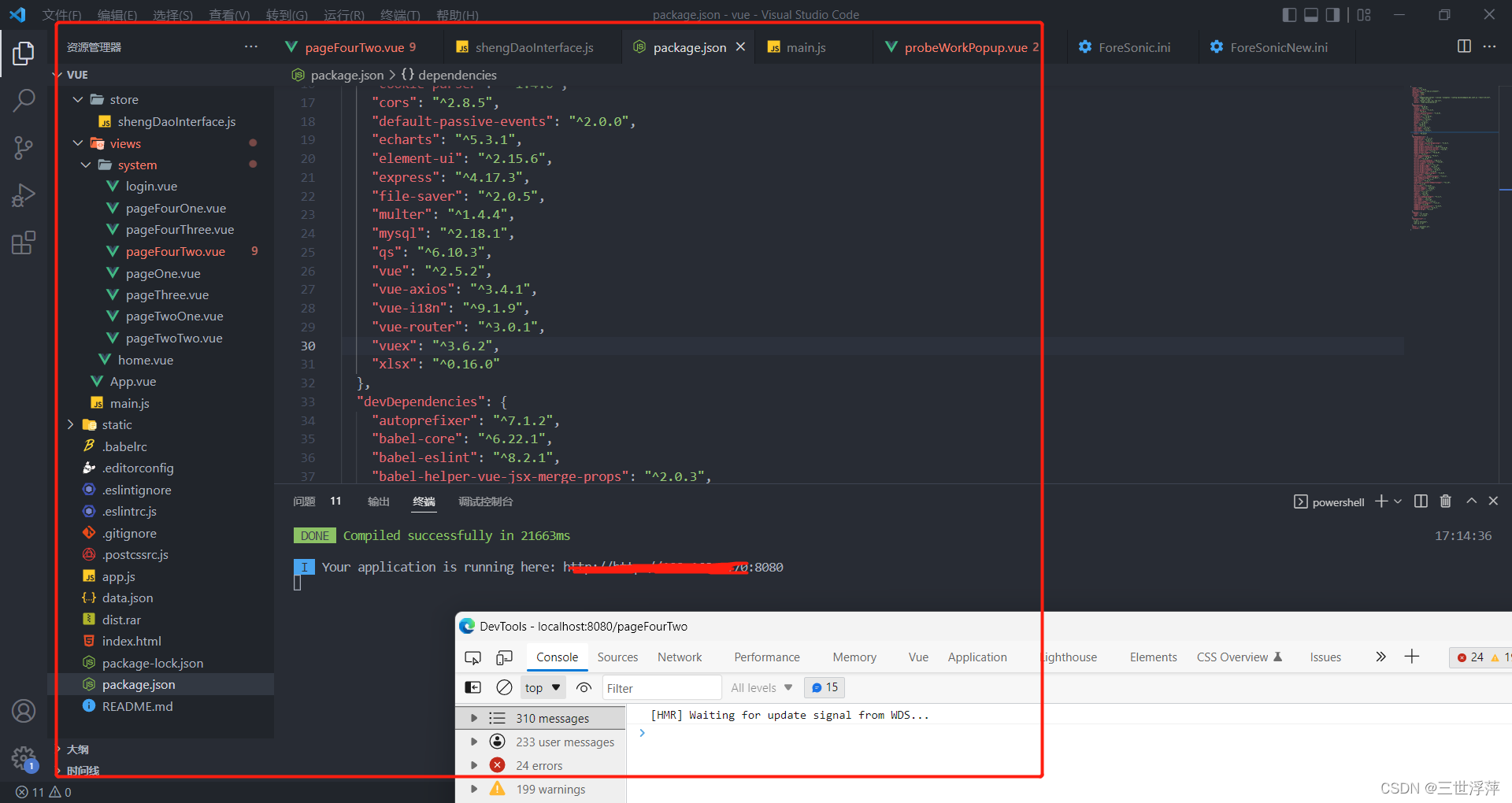Open the customize layout icon
Image resolution: width=1512 pixels, height=803 pixels.
pos(1364,14)
